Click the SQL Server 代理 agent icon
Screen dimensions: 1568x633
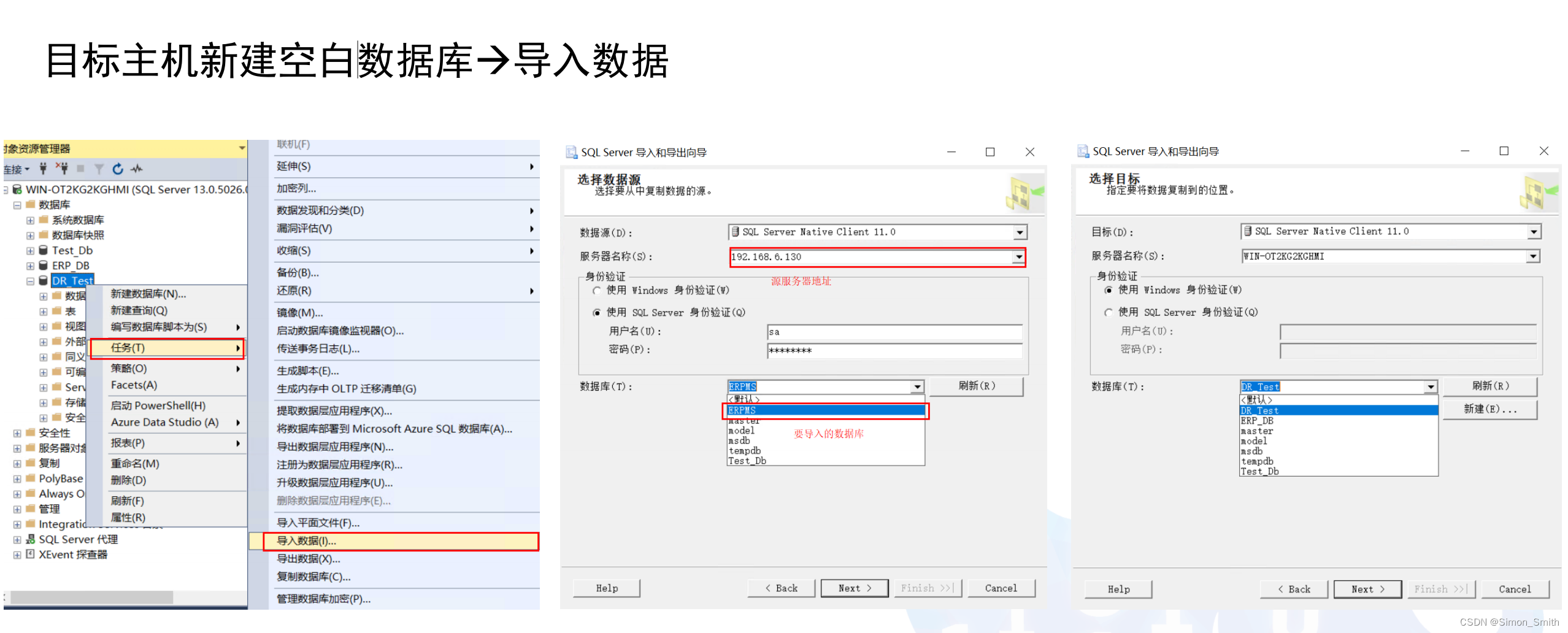pos(31,539)
